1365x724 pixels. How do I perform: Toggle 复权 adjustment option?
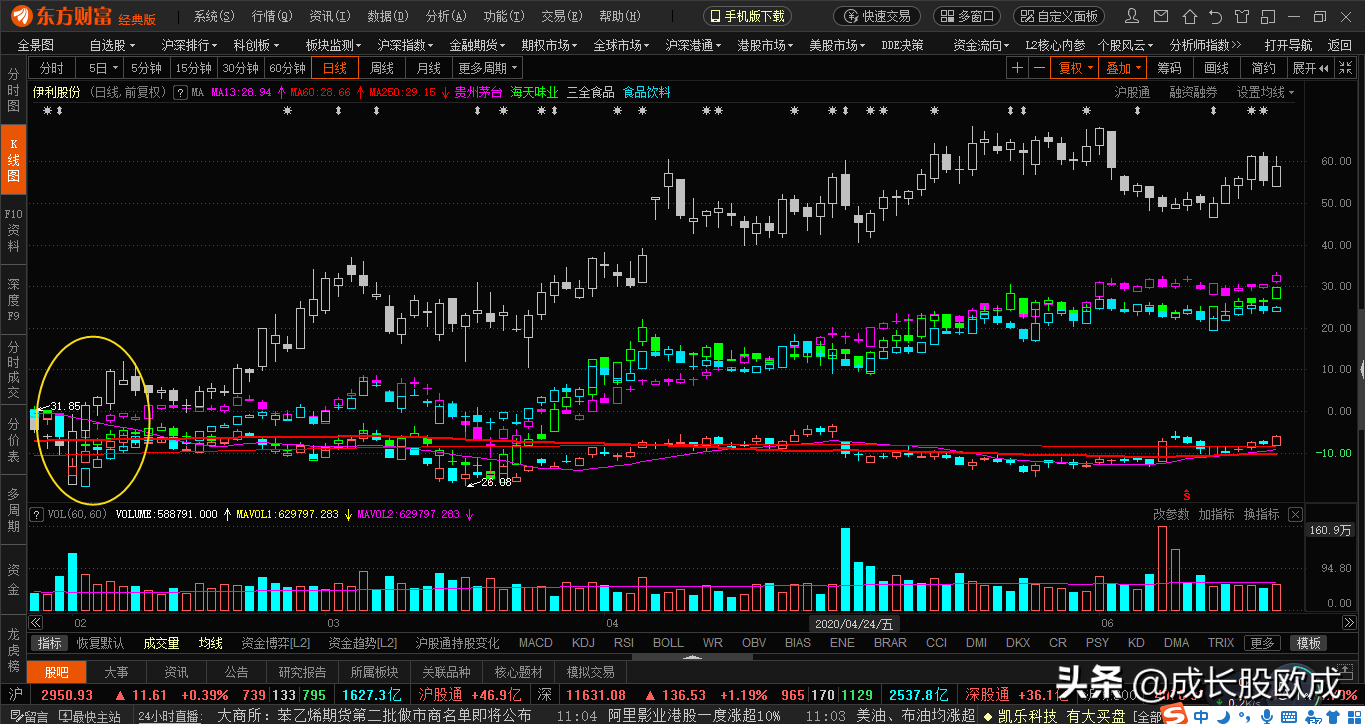point(1074,68)
